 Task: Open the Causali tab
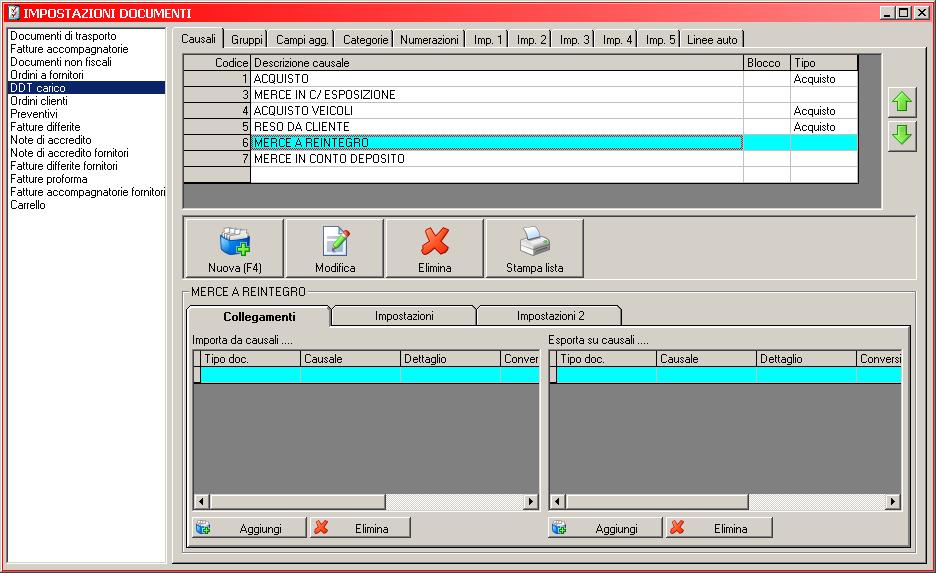point(198,39)
